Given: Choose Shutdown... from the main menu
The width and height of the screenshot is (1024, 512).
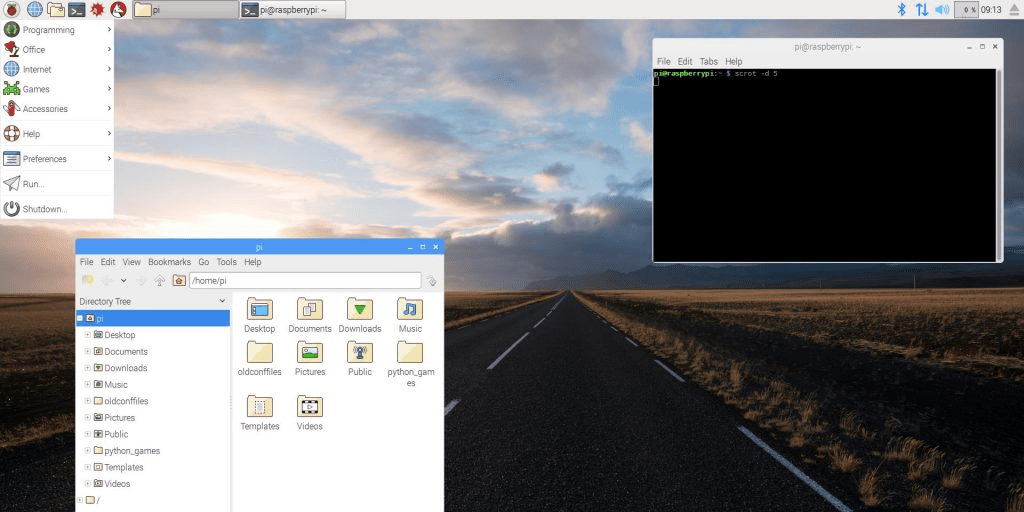Looking at the screenshot, I should click(x=57, y=209).
